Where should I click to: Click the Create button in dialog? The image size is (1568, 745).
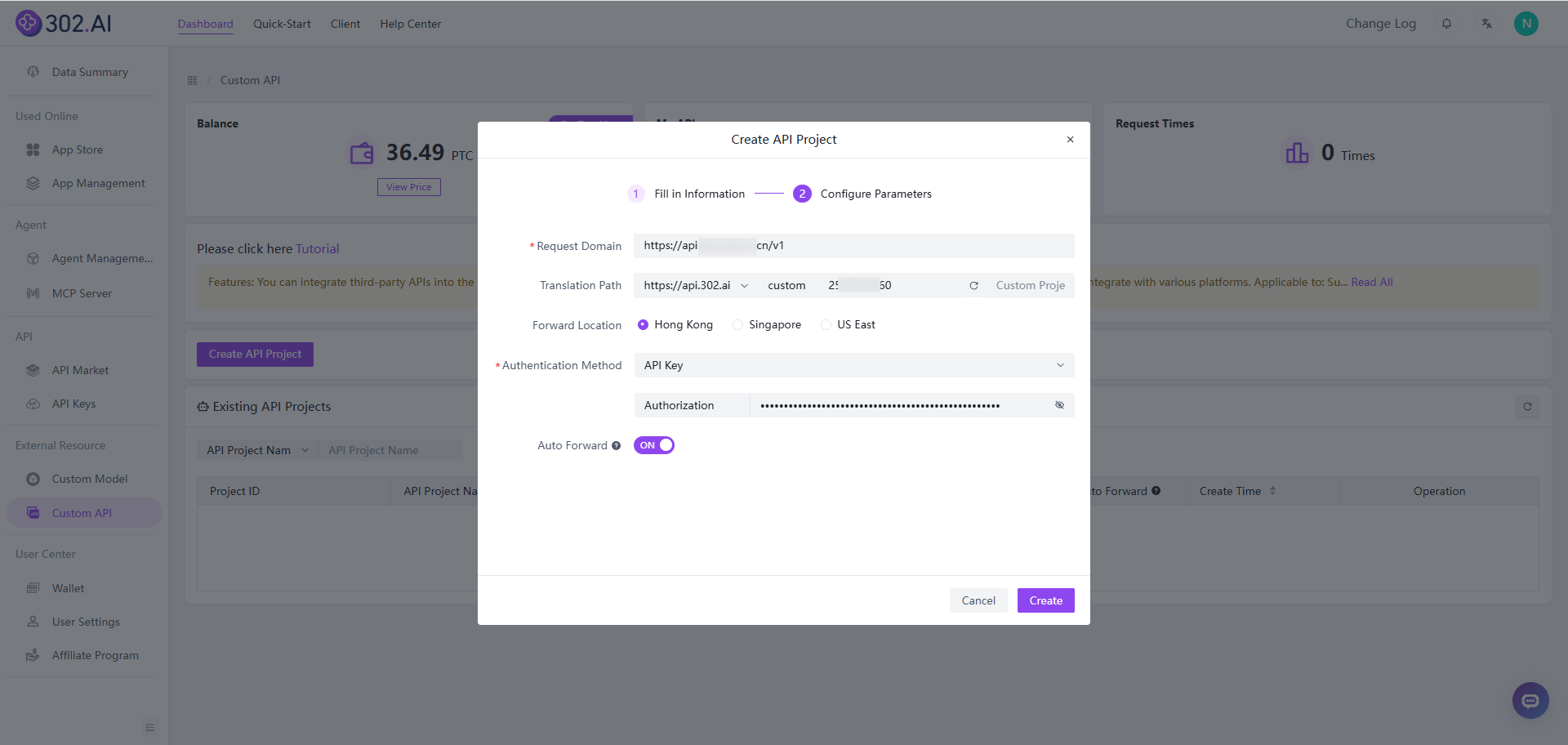(1045, 600)
